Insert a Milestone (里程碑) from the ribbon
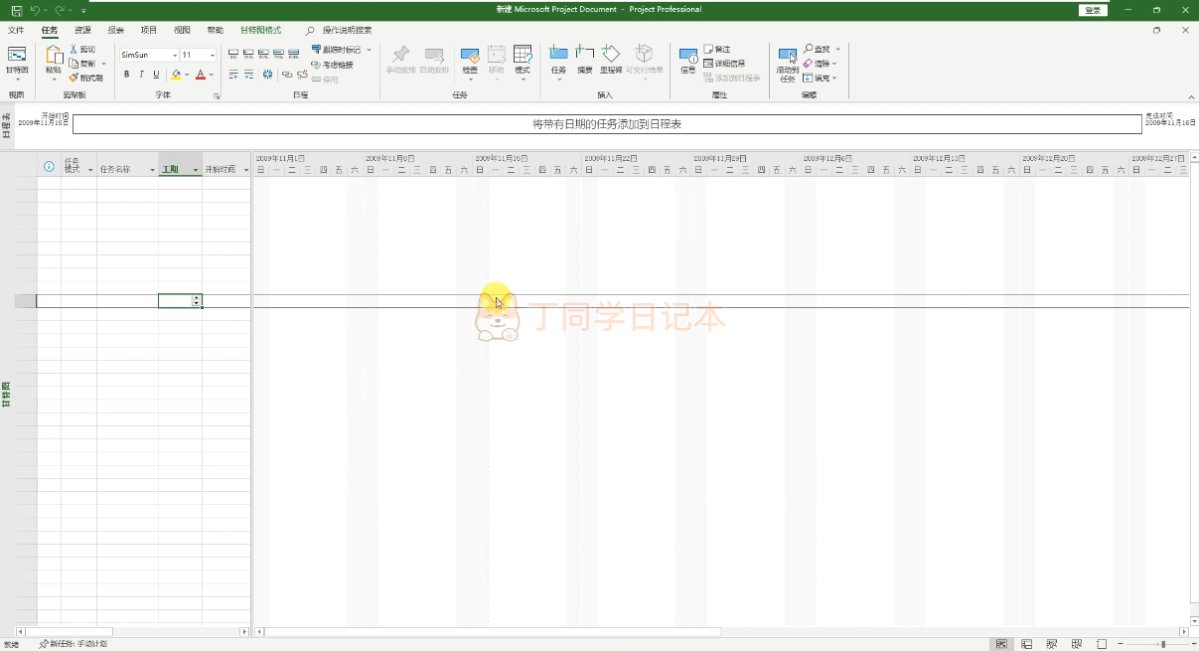The image size is (1199, 651). pyautogui.click(x=610, y=58)
